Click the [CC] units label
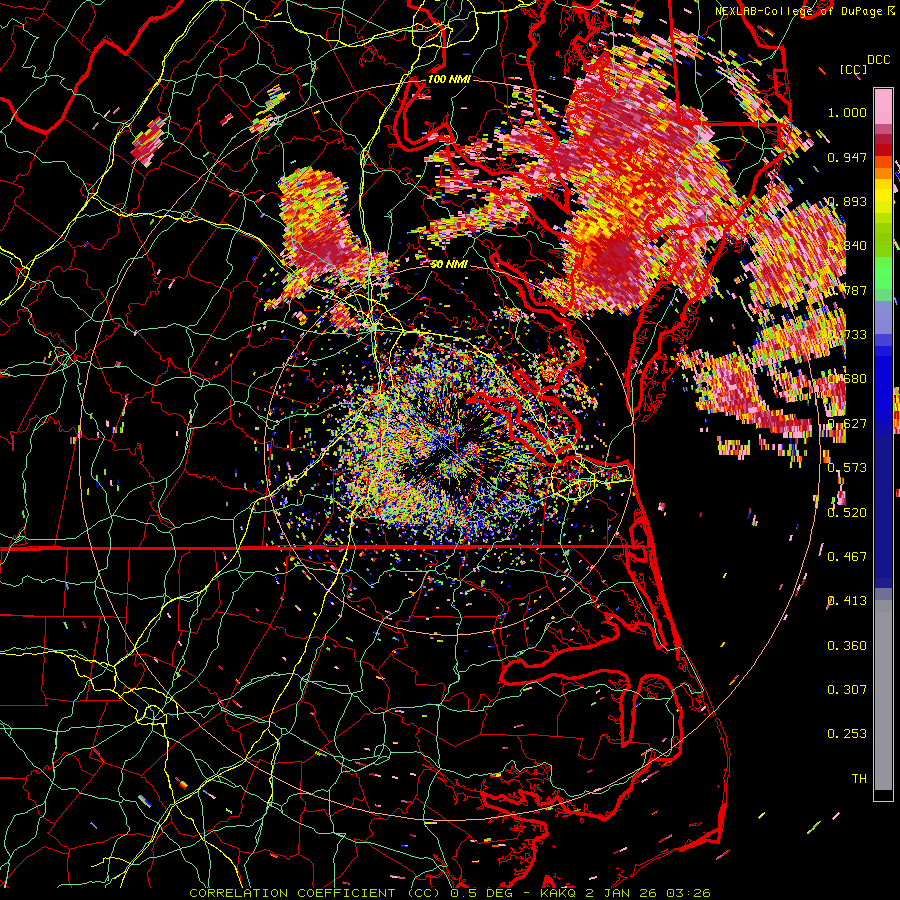This screenshot has width=900, height=900. pyautogui.click(x=854, y=69)
